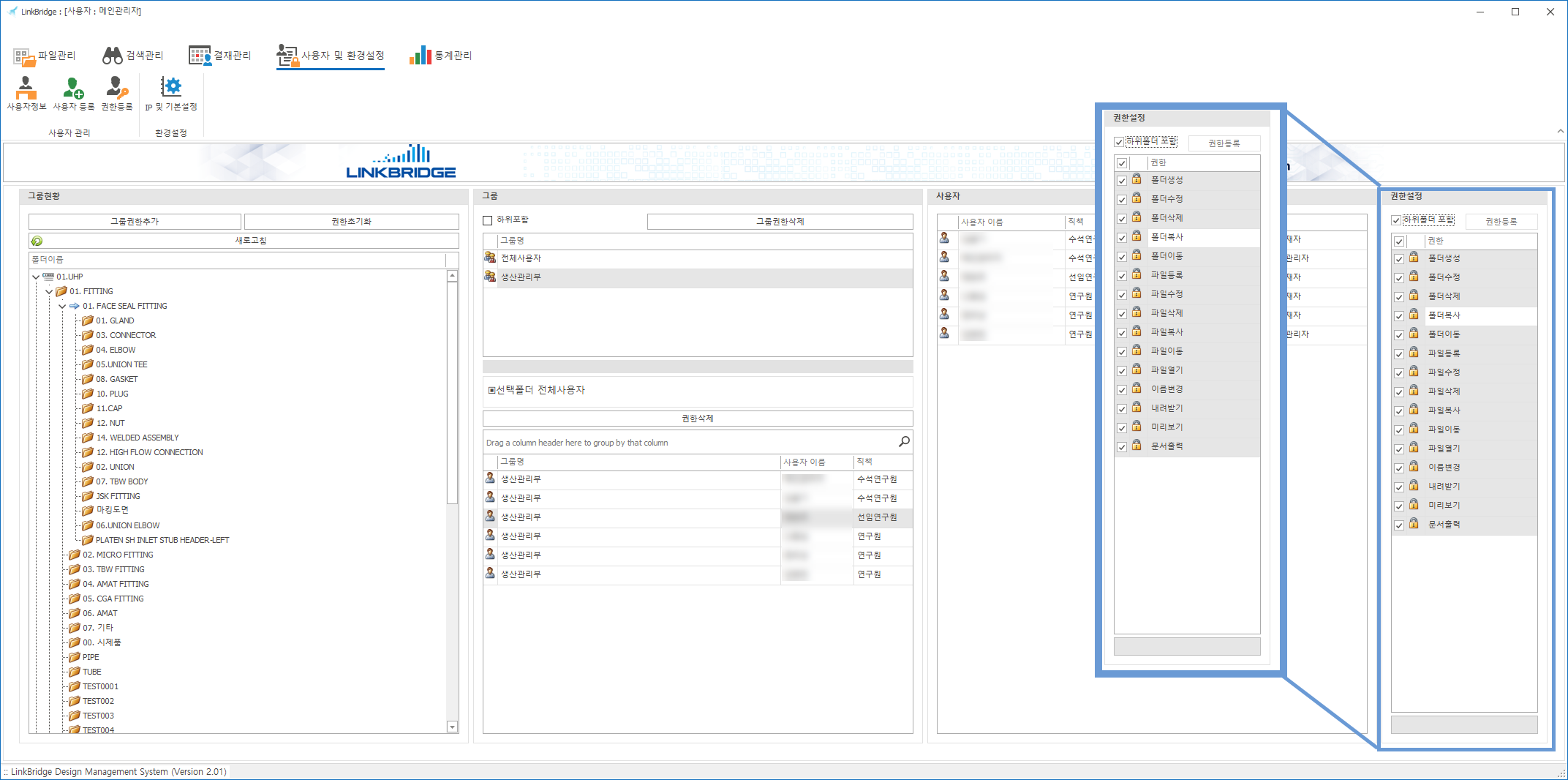This screenshot has width=1568, height=780.
Task: Sort by 직책 column in lower grid
Action: coord(883,462)
